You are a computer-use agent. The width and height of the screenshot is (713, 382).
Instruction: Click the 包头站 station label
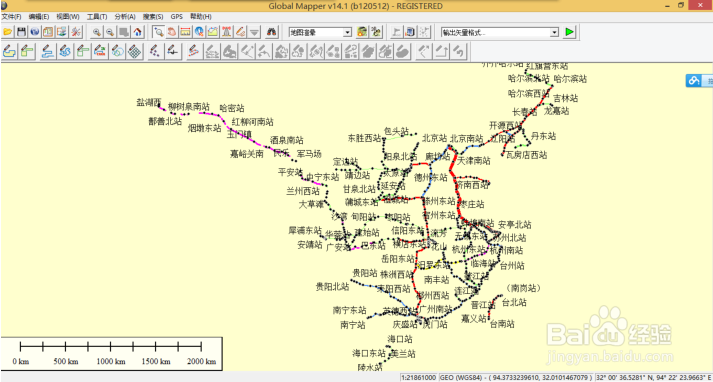coord(397,131)
